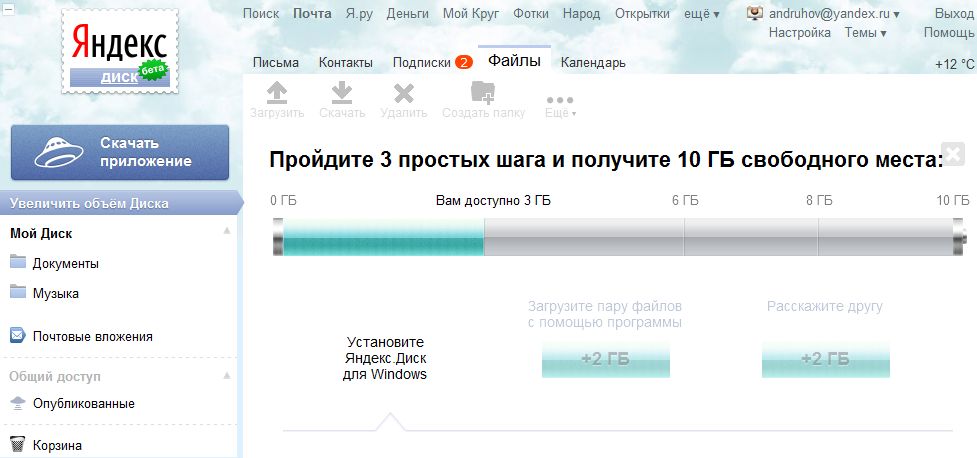Screen dimensions: 977x458
Task: Click the user avatar icon beside andruhov@yandex.ru
Action: [755, 13]
